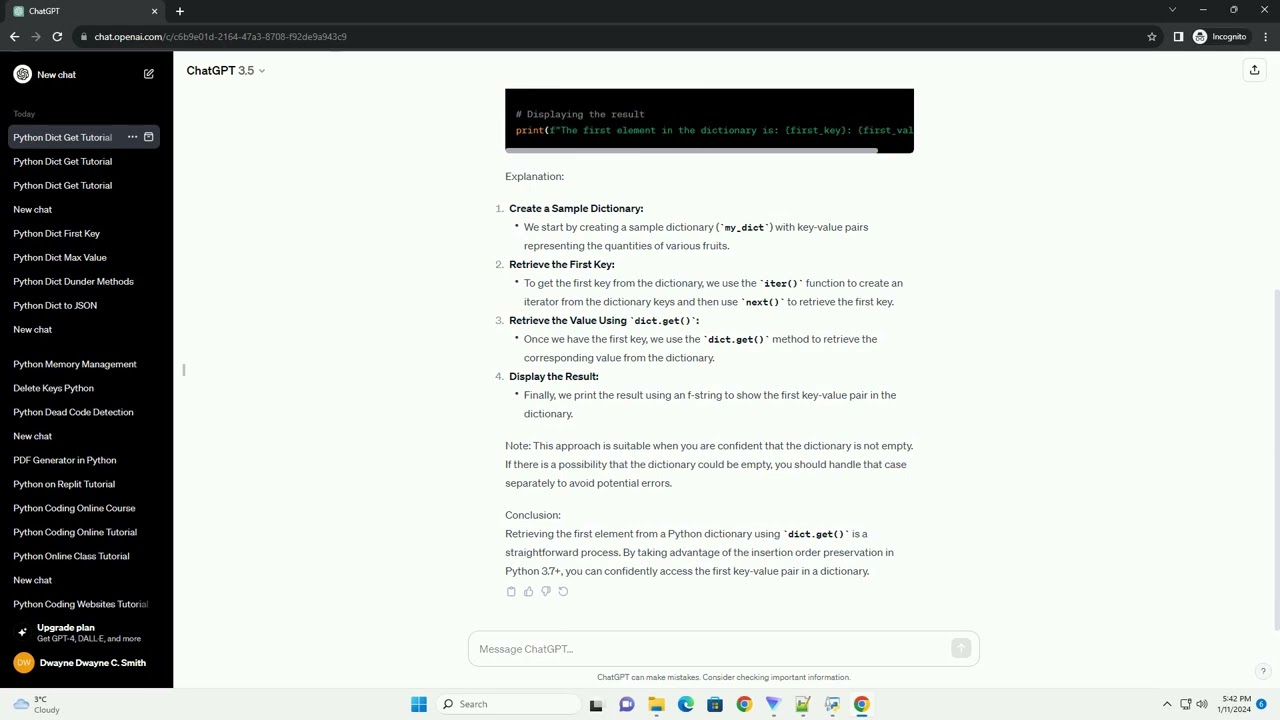
Task: Open the three-dot options for Python Dict Get Tutorial
Action: 132,137
